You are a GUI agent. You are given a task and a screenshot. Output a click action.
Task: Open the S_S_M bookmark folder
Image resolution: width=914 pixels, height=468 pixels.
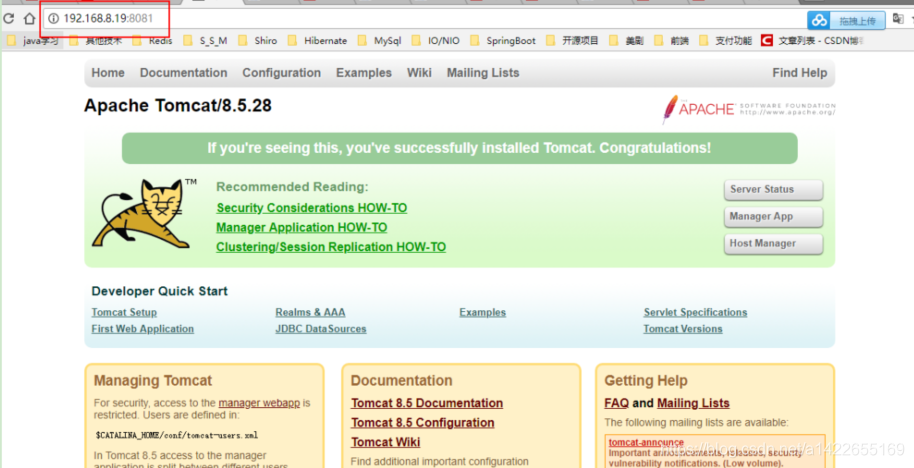pos(205,41)
